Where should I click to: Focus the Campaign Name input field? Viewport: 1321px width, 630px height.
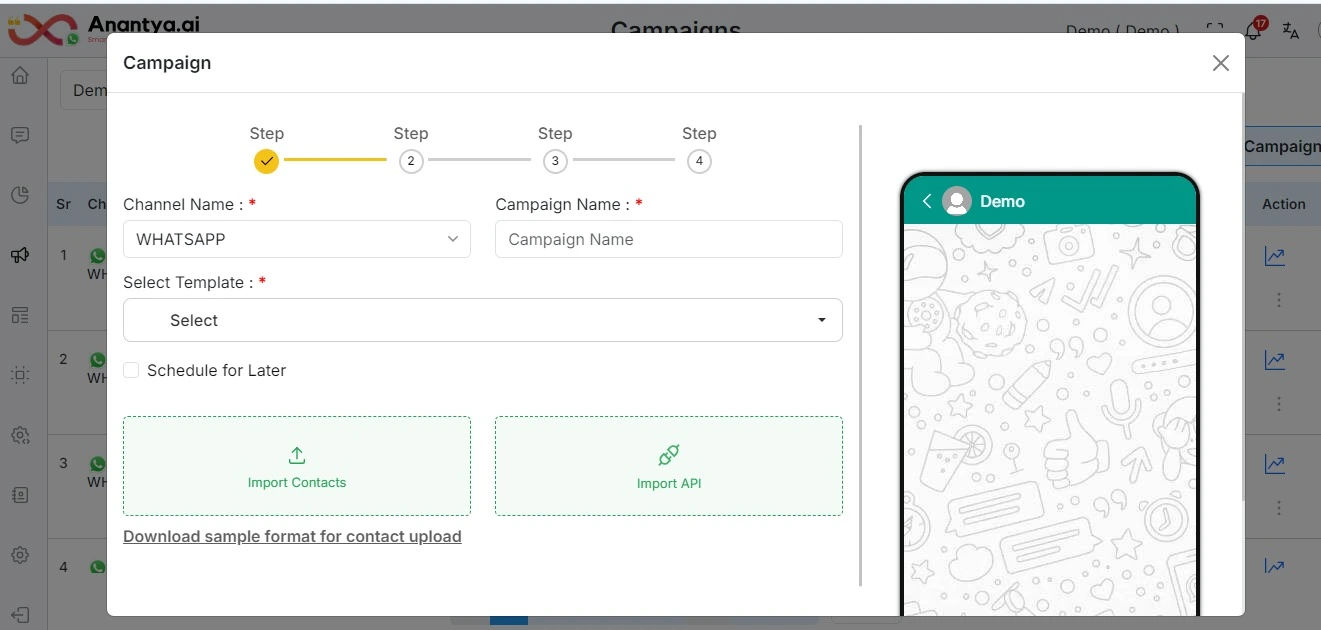coord(669,239)
